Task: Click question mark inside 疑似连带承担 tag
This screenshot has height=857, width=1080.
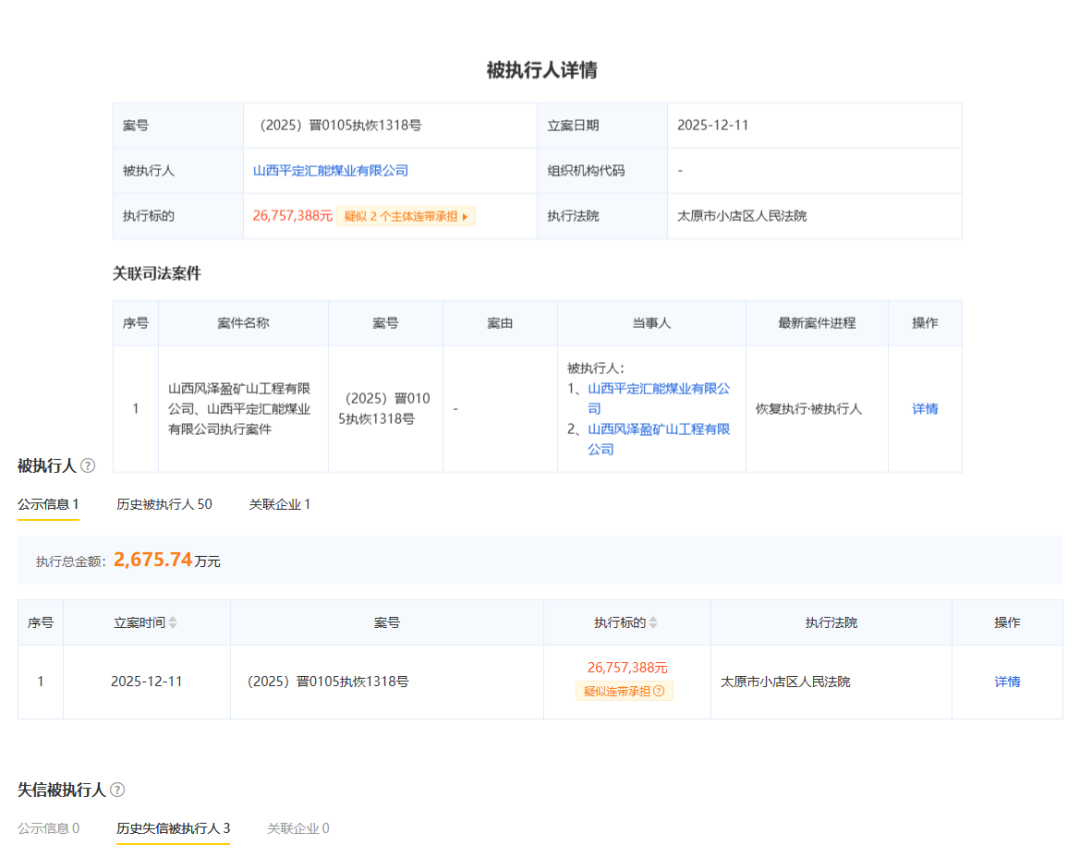Action: (x=661, y=691)
